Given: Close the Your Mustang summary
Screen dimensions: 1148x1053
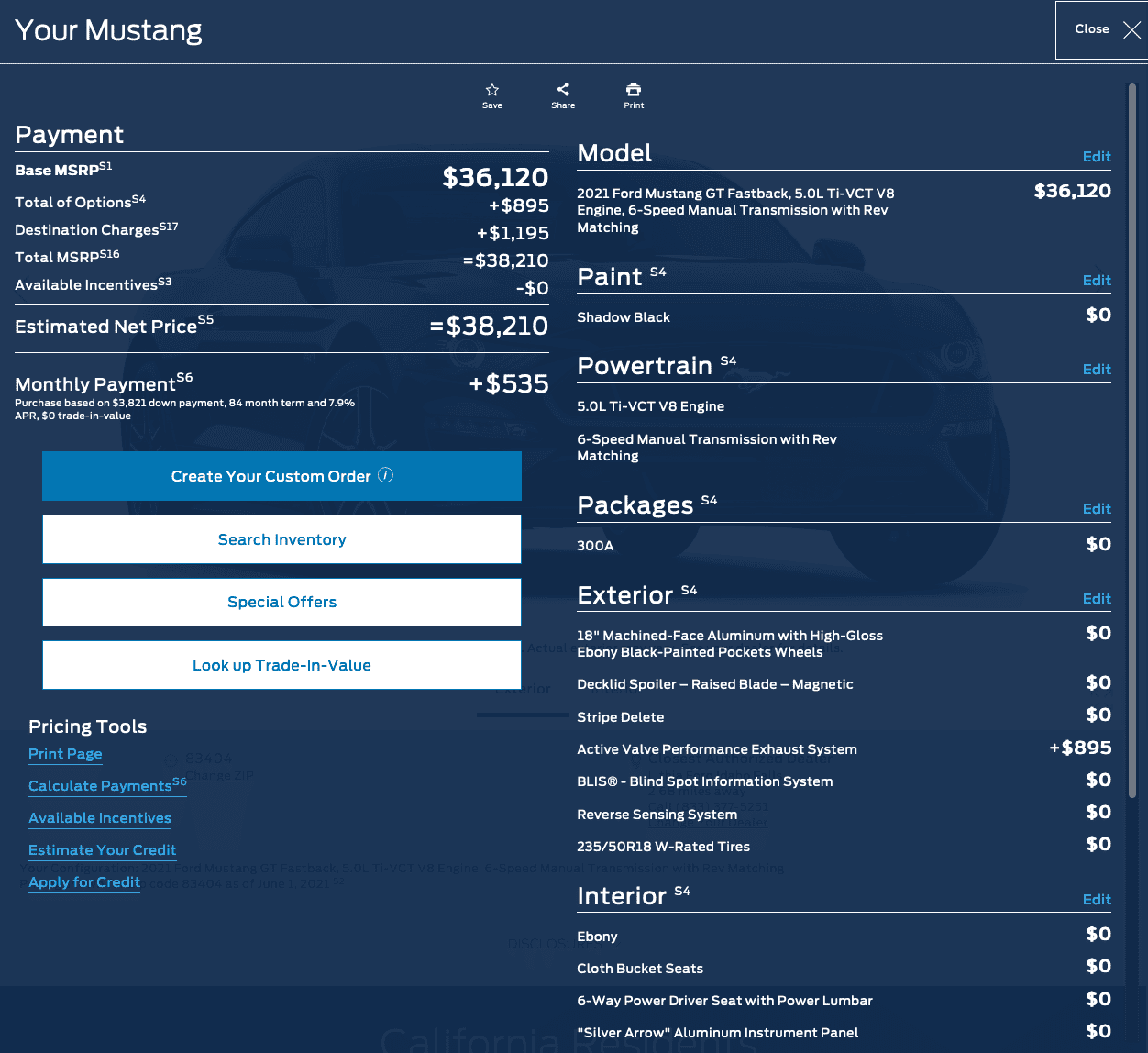Looking at the screenshot, I should click(1101, 30).
